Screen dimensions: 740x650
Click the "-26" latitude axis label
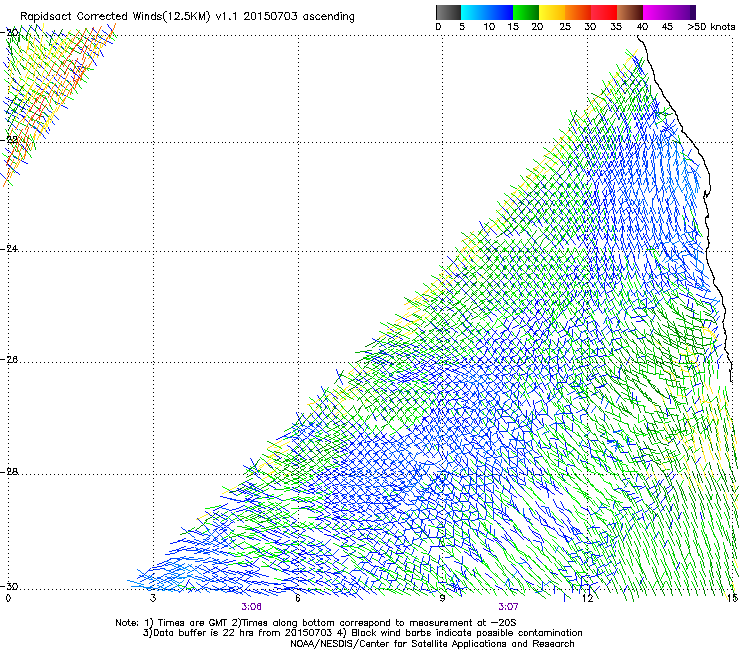click(10, 360)
